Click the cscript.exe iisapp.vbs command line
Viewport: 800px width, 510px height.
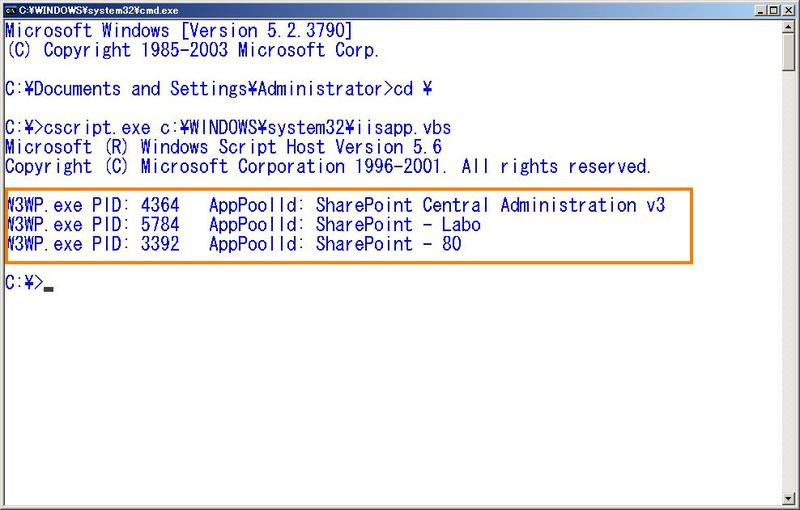228,128
